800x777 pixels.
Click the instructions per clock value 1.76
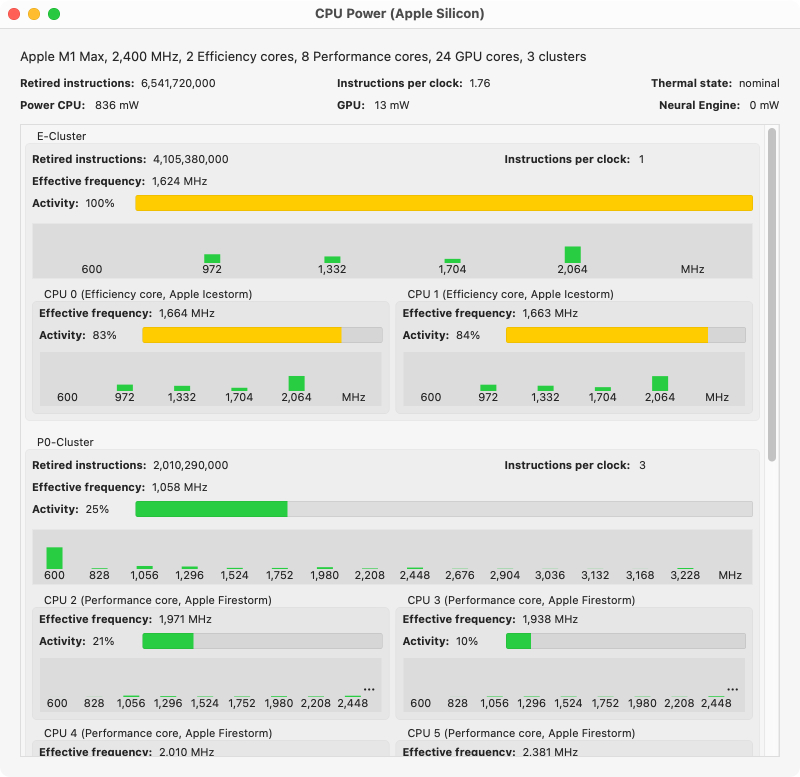click(480, 83)
